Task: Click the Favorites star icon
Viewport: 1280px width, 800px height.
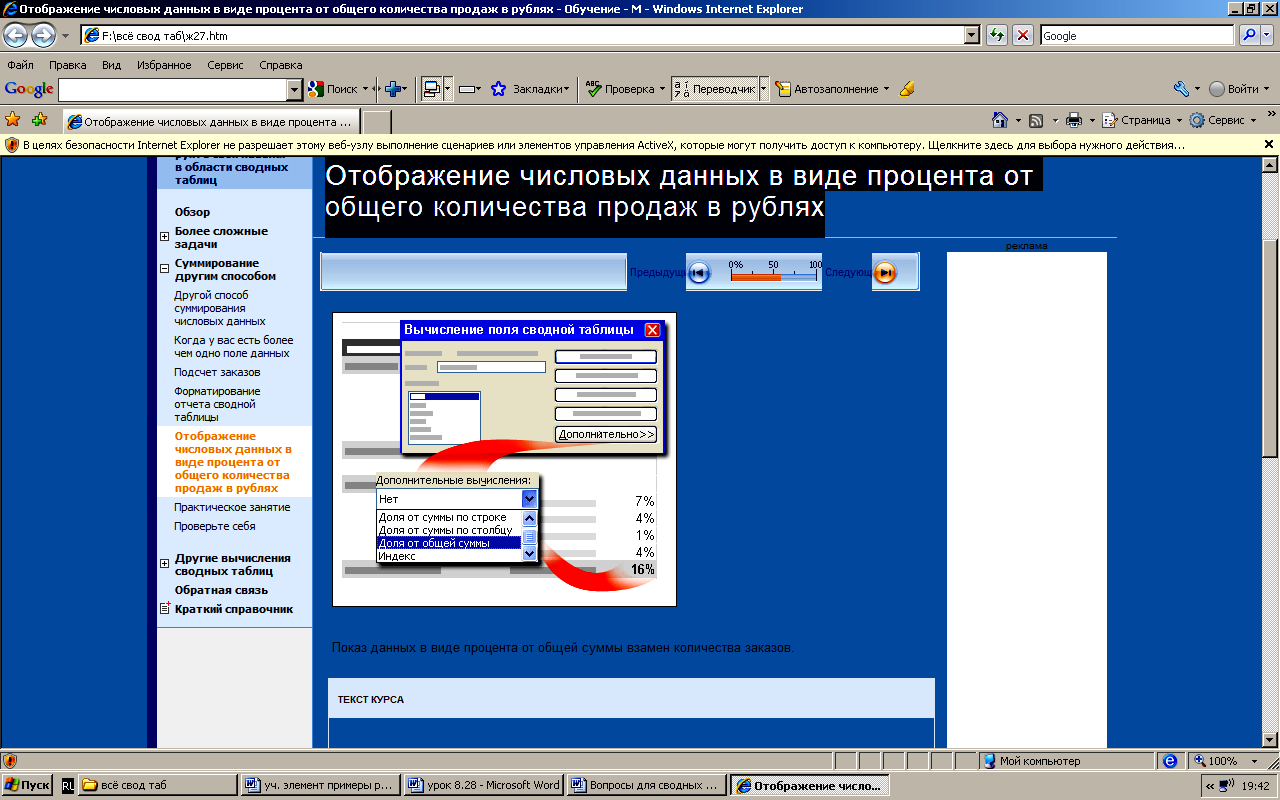Action: coord(13,120)
